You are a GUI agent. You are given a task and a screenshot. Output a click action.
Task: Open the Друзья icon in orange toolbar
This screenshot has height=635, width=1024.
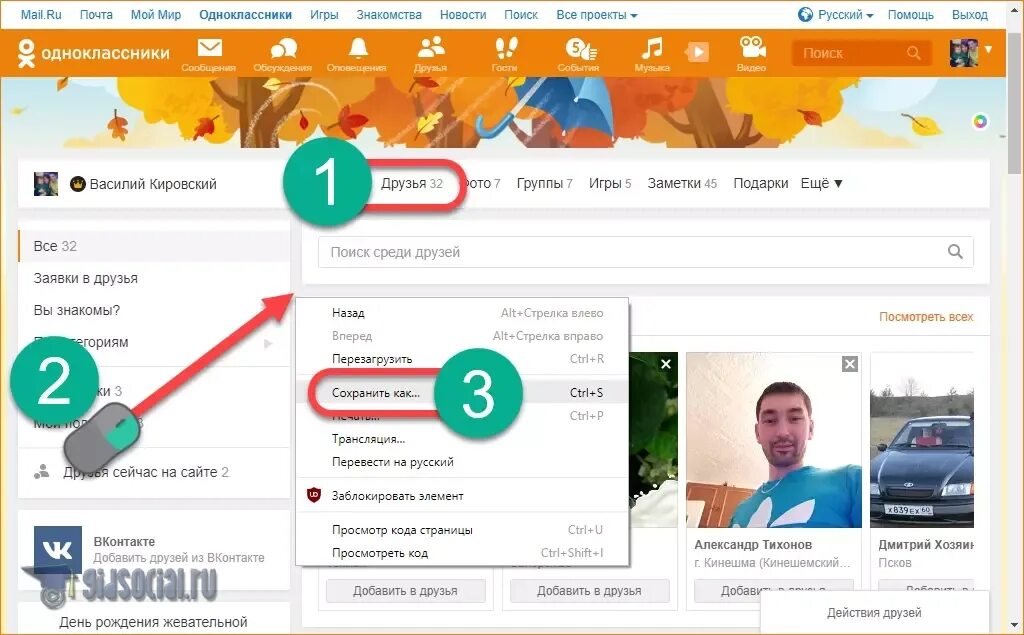[x=430, y=55]
